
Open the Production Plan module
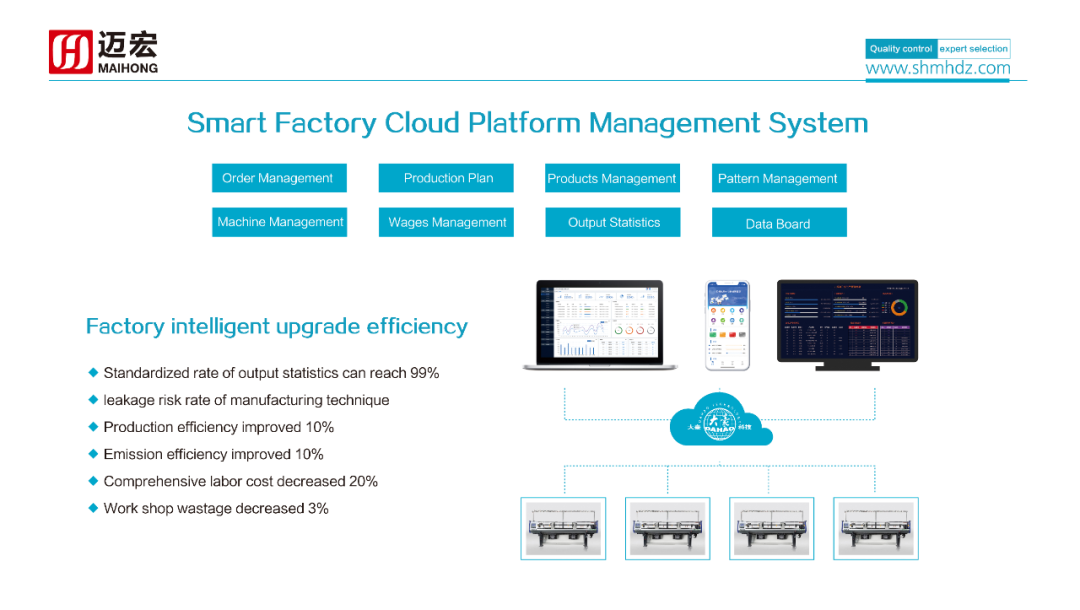tap(448, 178)
